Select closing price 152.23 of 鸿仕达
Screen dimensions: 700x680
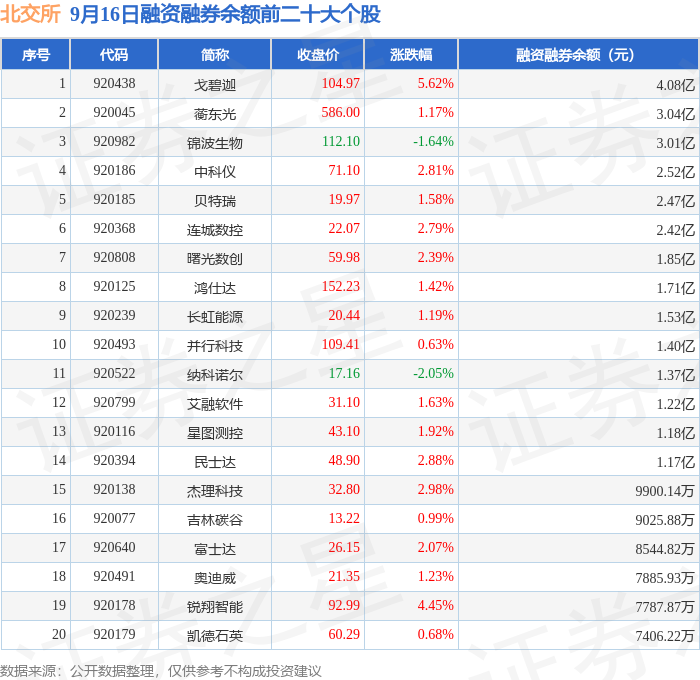point(341,286)
